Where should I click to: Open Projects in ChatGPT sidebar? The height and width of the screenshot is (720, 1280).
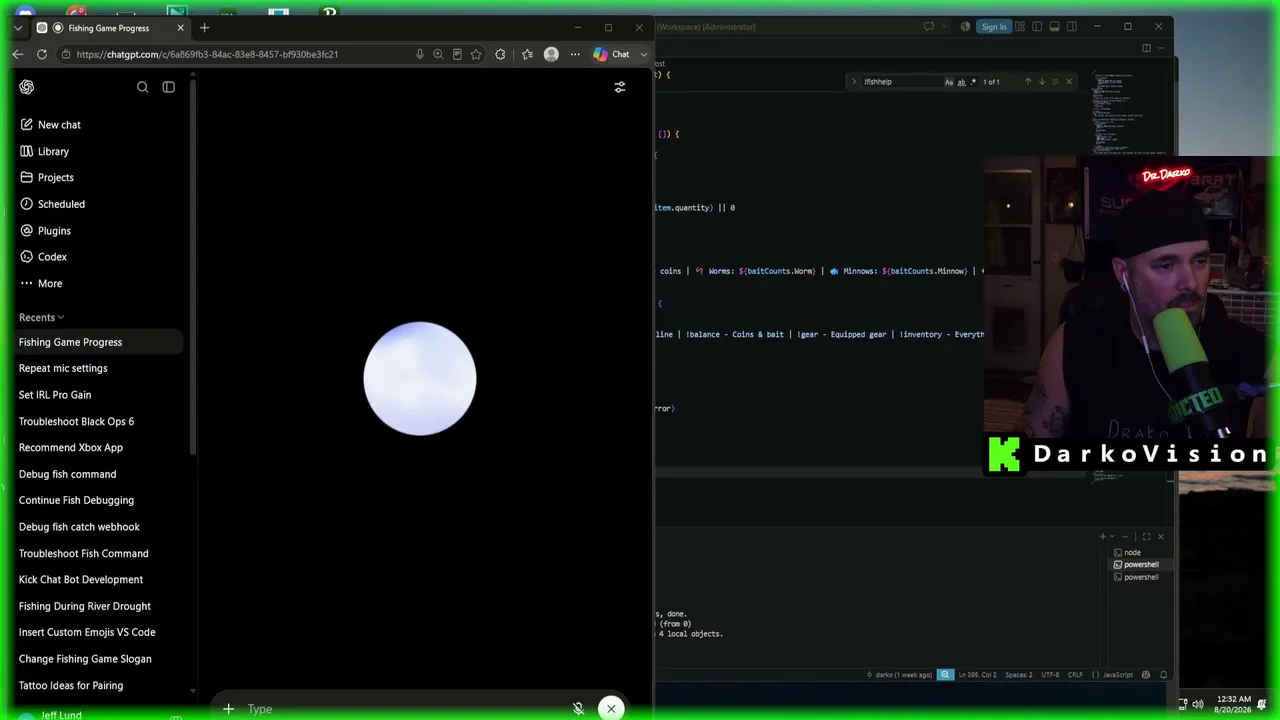[x=46, y=177]
